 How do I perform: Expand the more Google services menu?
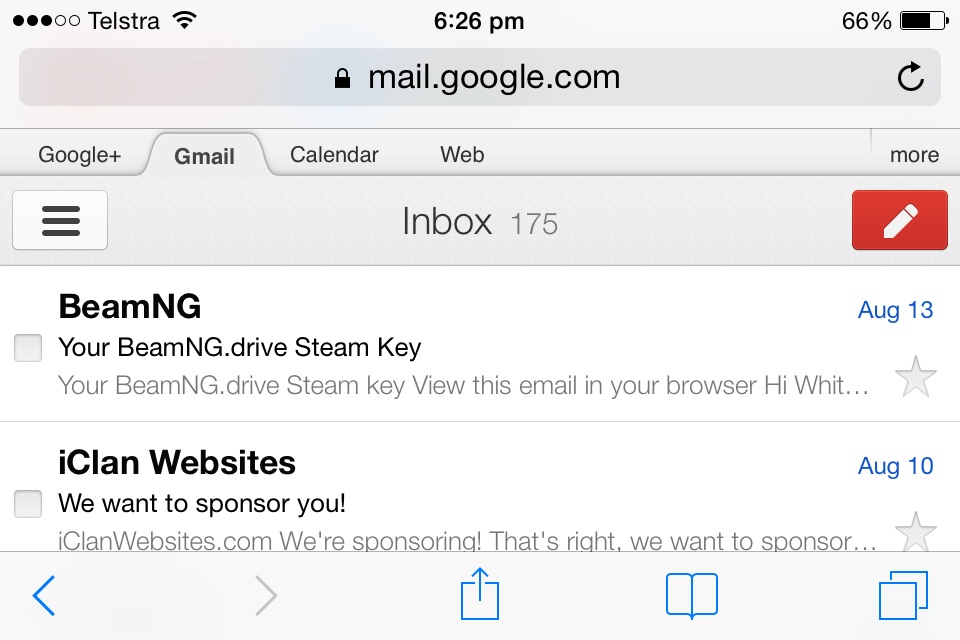click(x=915, y=155)
